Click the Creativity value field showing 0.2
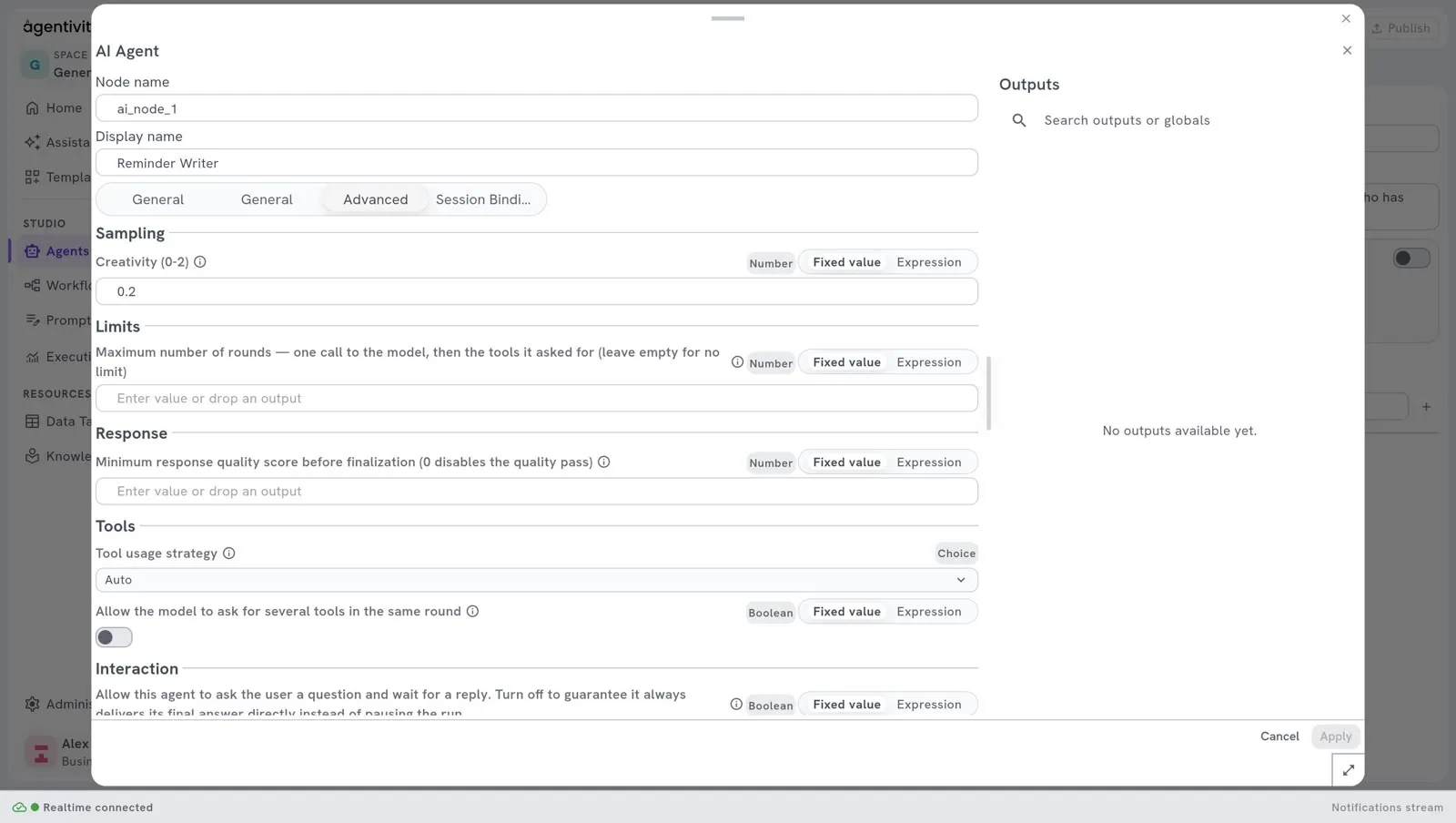 click(x=537, y=291)
